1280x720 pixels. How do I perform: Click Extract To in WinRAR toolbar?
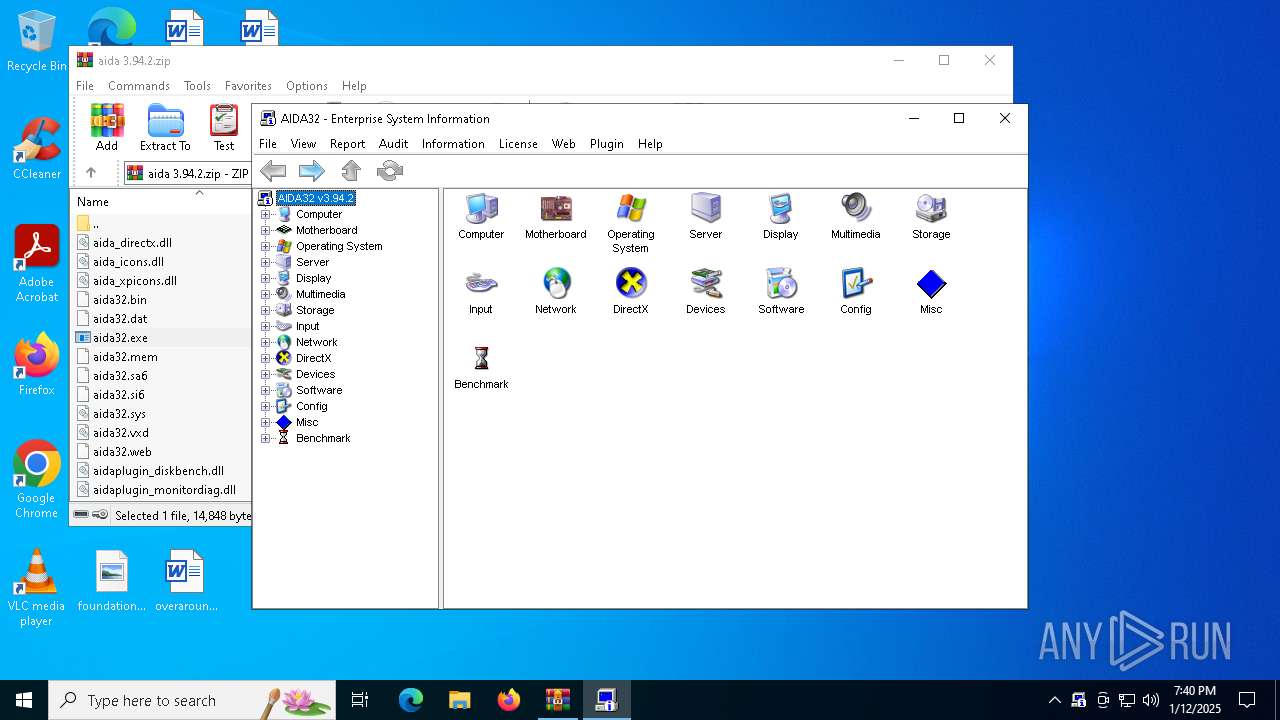coord(165,128)
